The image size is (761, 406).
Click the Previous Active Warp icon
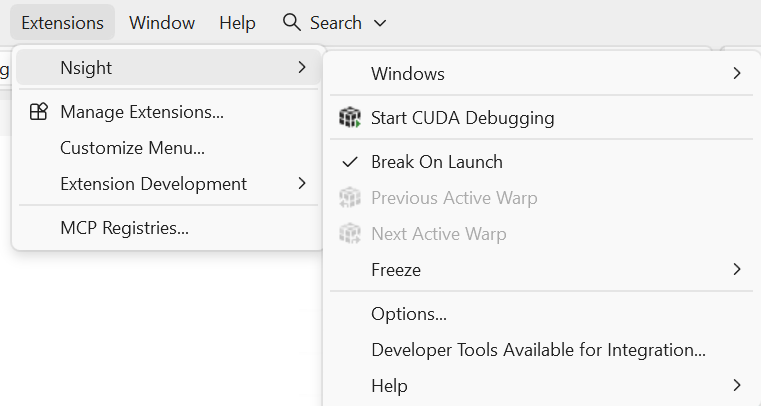[x=349, y=198]
